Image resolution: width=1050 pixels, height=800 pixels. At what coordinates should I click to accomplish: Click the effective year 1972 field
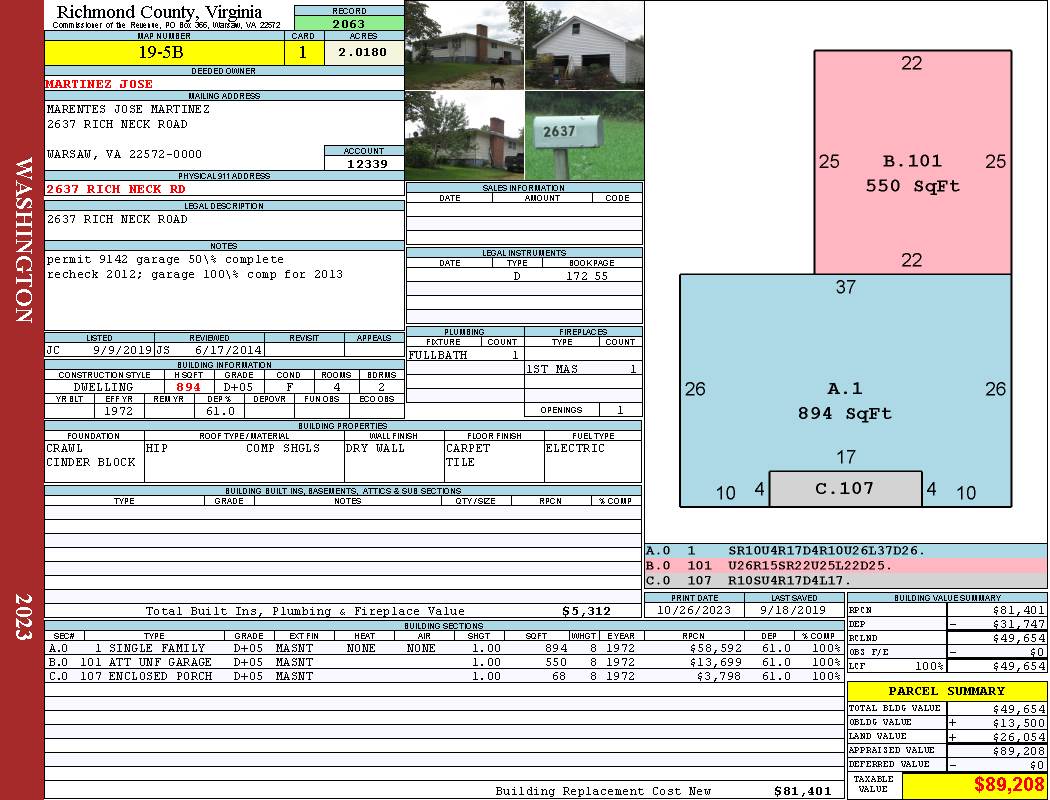[119, 411]
